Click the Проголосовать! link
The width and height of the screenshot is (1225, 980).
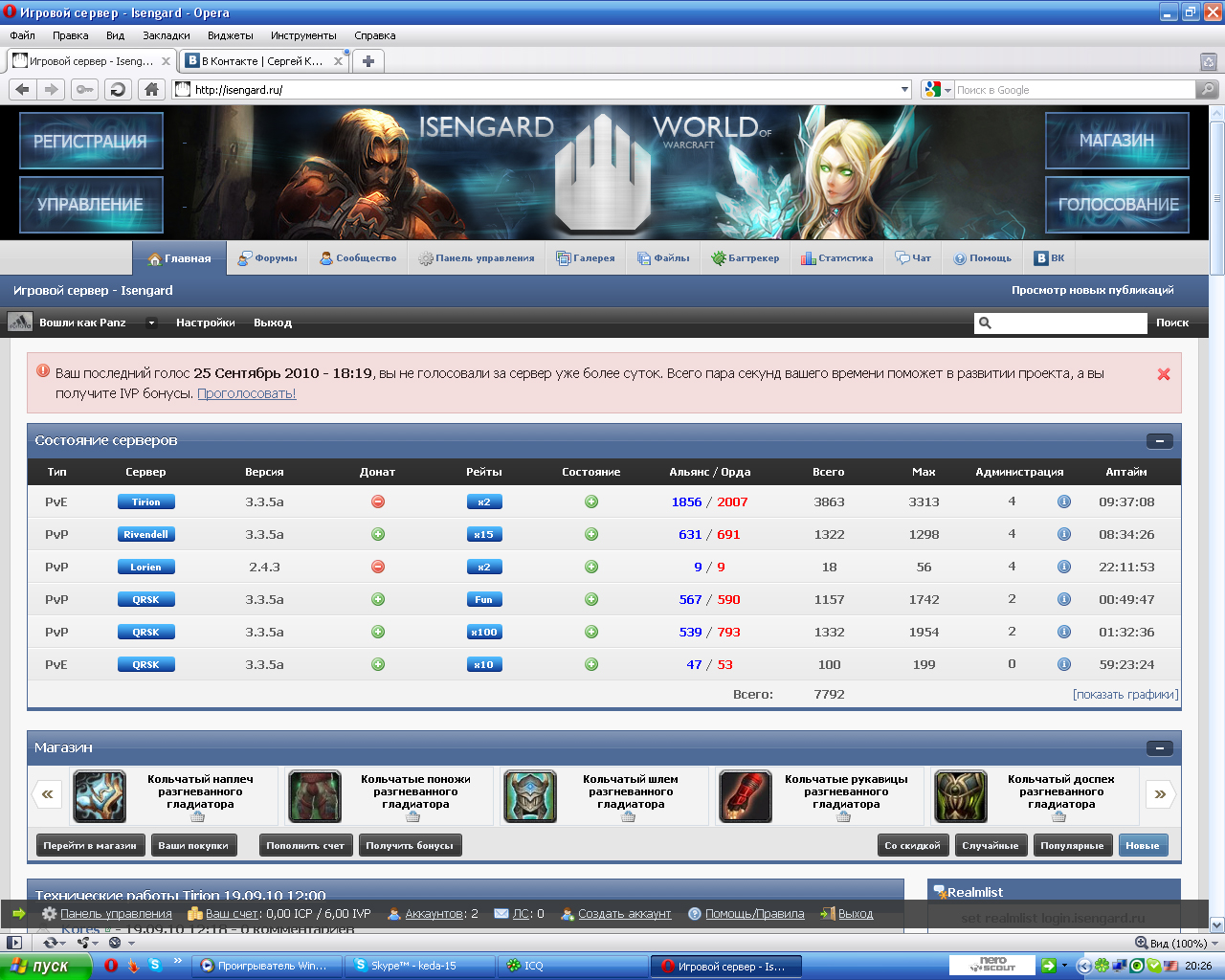247,393
